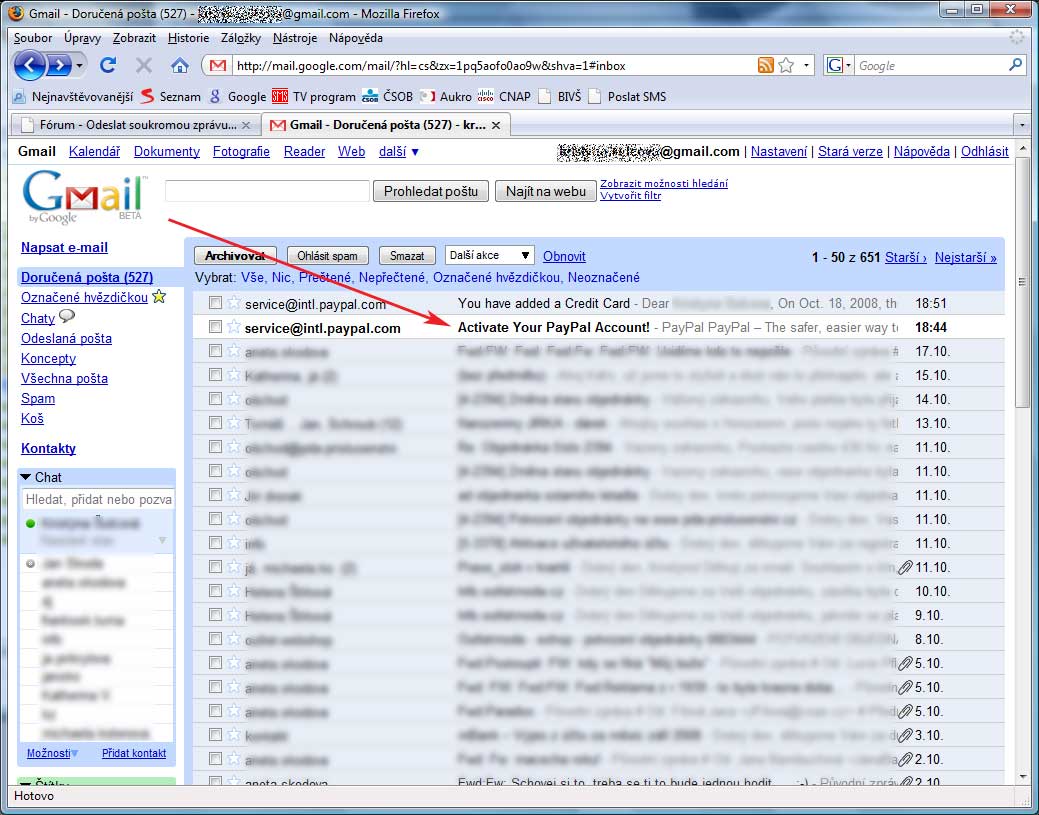Open the TV program bookmark
The width and height of the screenshot is (1039, 815).
314,97
